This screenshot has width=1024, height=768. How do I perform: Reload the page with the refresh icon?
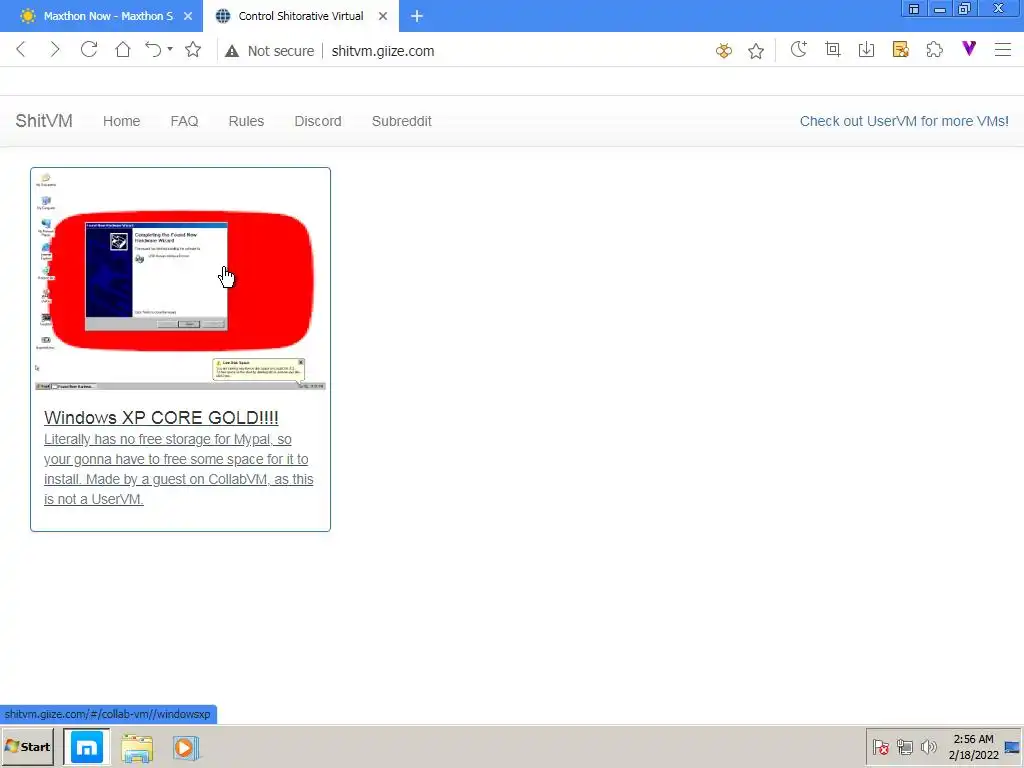89,50
